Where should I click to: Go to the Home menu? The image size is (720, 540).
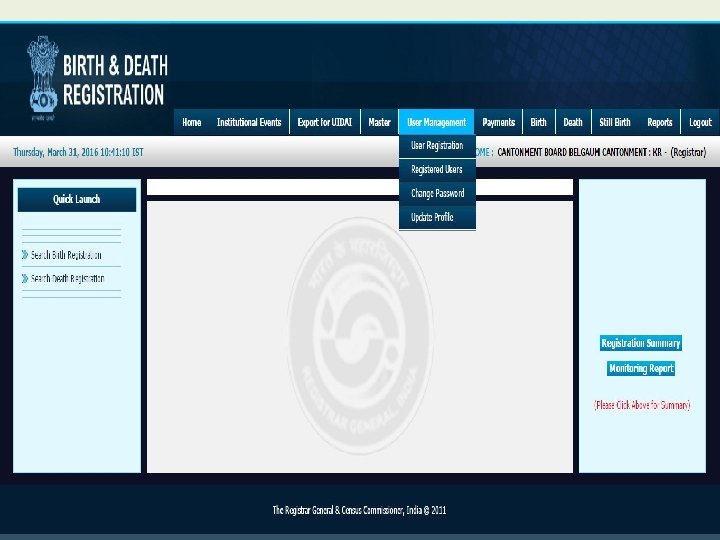(191, 122)
